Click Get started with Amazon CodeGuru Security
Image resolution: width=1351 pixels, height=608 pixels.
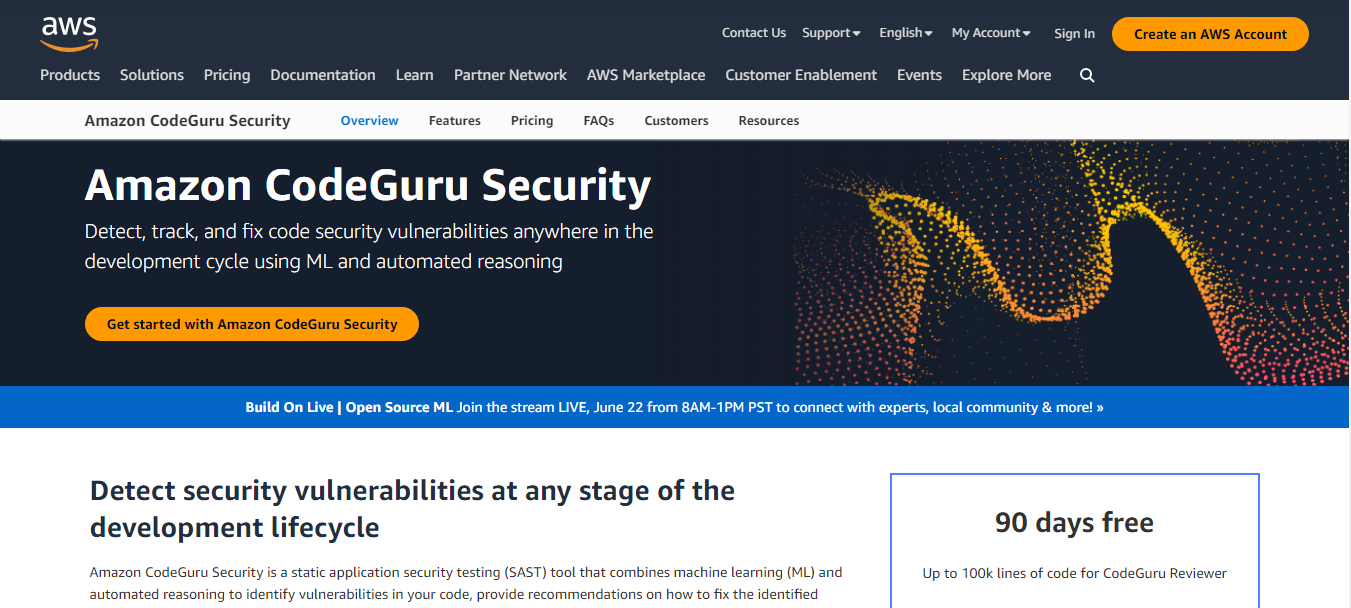252,324
